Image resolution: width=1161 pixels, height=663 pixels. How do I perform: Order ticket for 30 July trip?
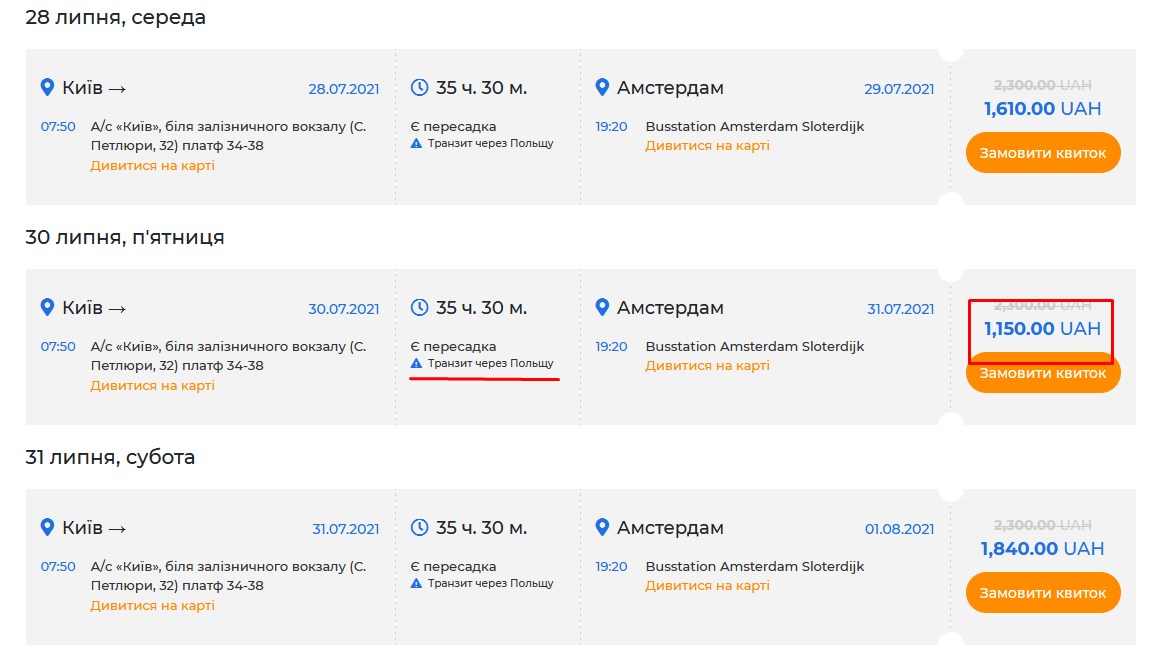[1042, 374]
